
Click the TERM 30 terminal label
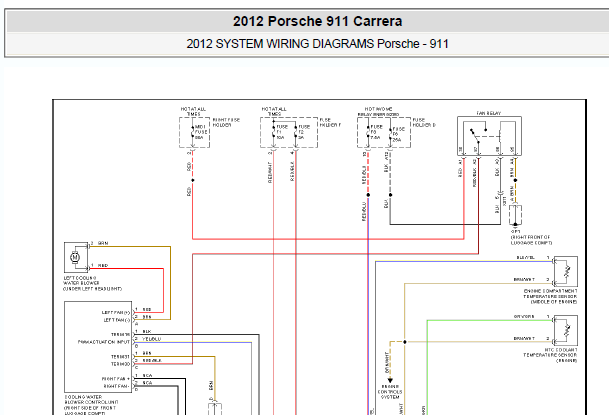[x=120, y=364]
